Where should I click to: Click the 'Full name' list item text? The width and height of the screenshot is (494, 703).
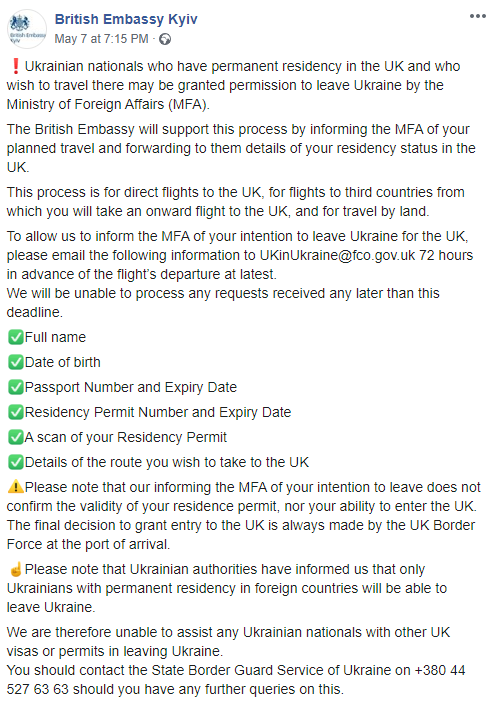click(x=55, y=337)
